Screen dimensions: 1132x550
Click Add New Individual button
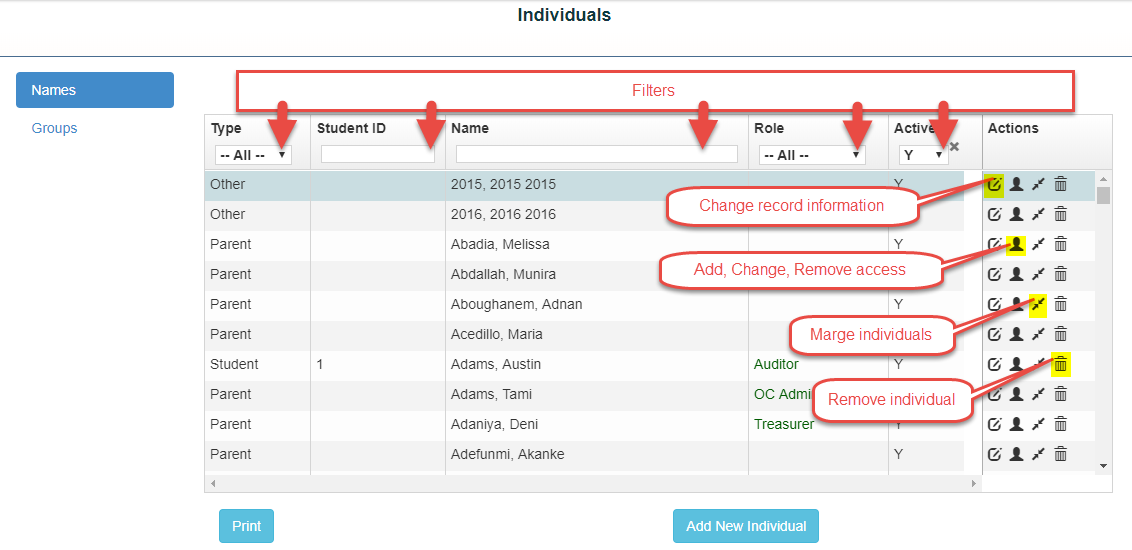(x=746, y=526)
